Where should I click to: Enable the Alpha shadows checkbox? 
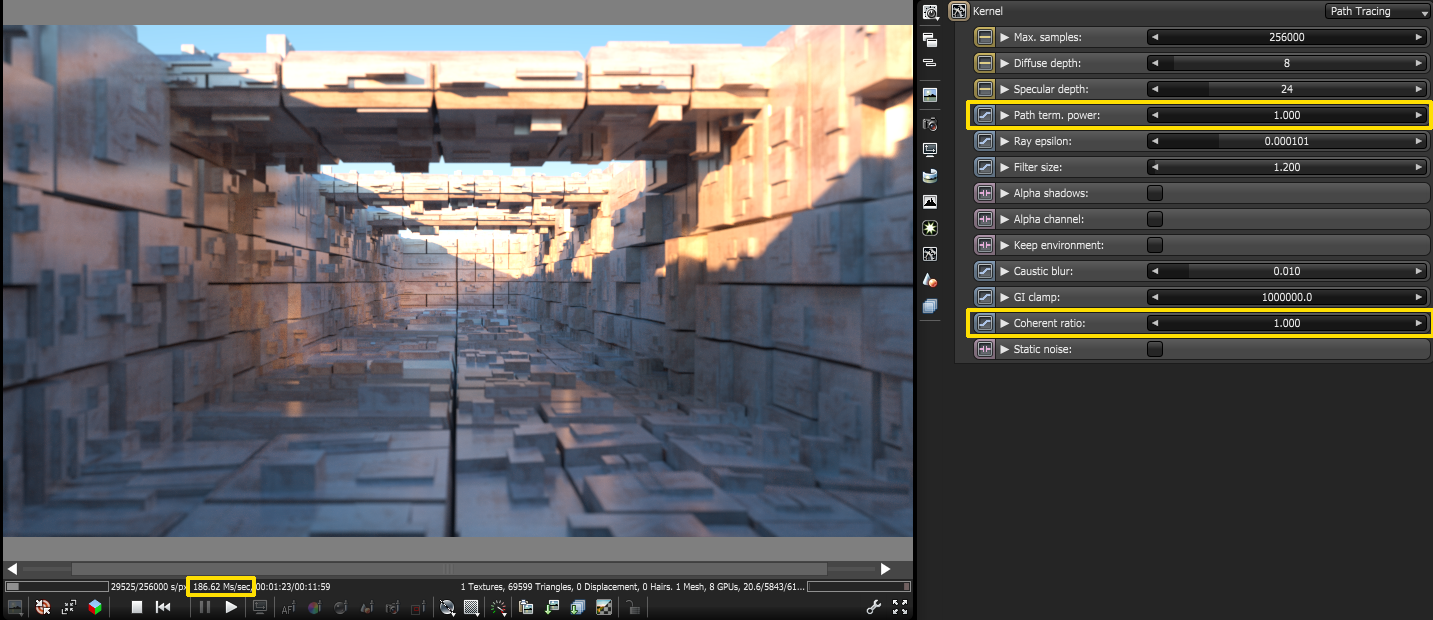coord(1155,193)
